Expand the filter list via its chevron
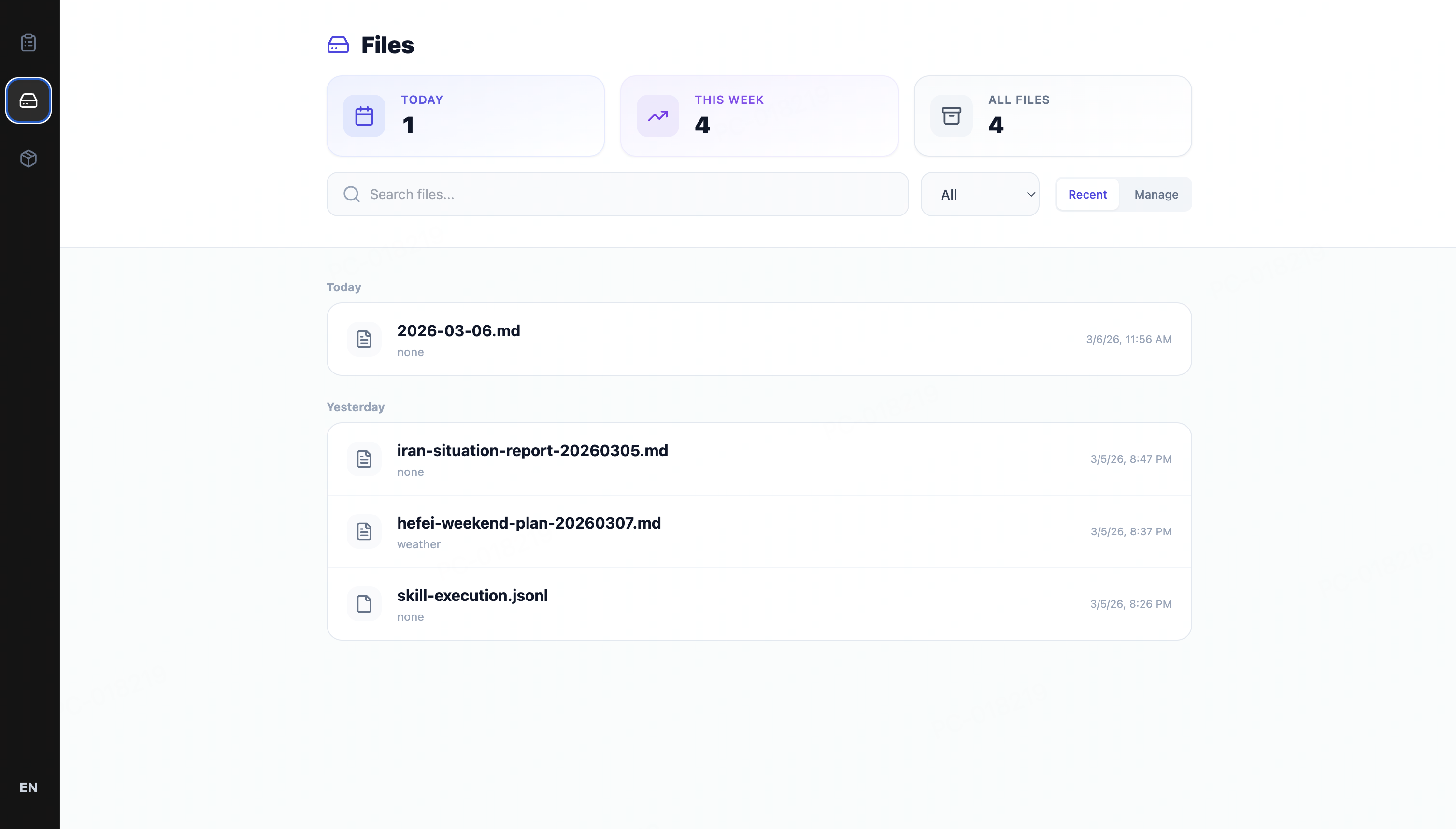Viewport: 1456px width, 829px height. point(1030,194)
